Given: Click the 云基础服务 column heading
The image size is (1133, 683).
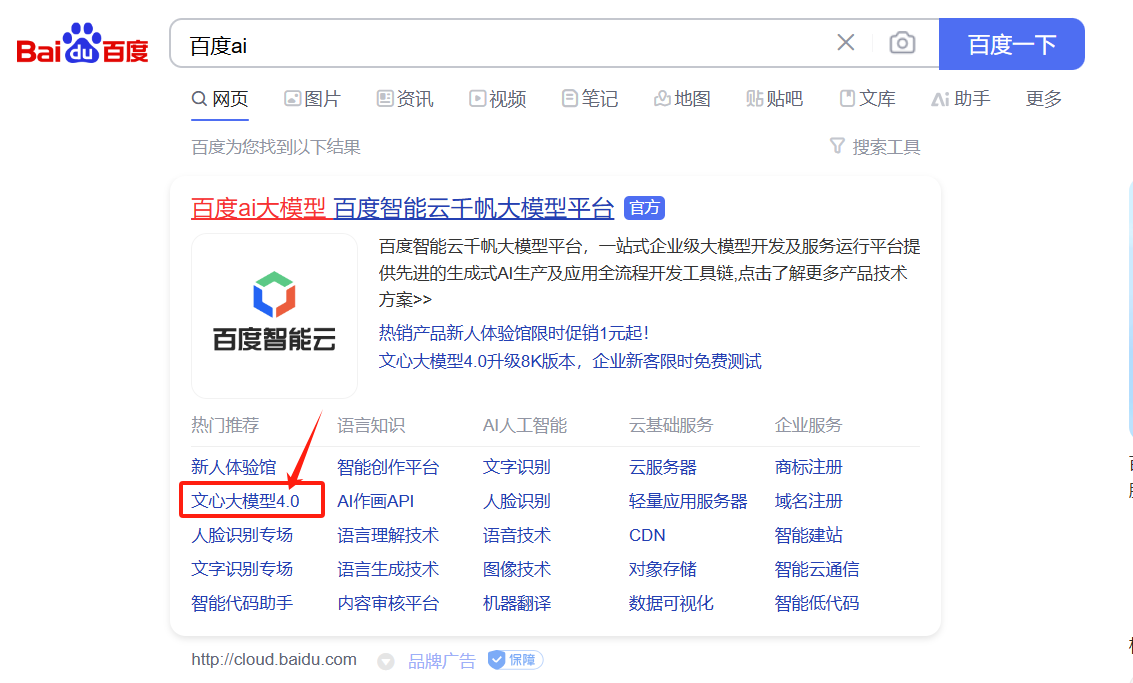Looking at the screenshot, I should [671, 425].
